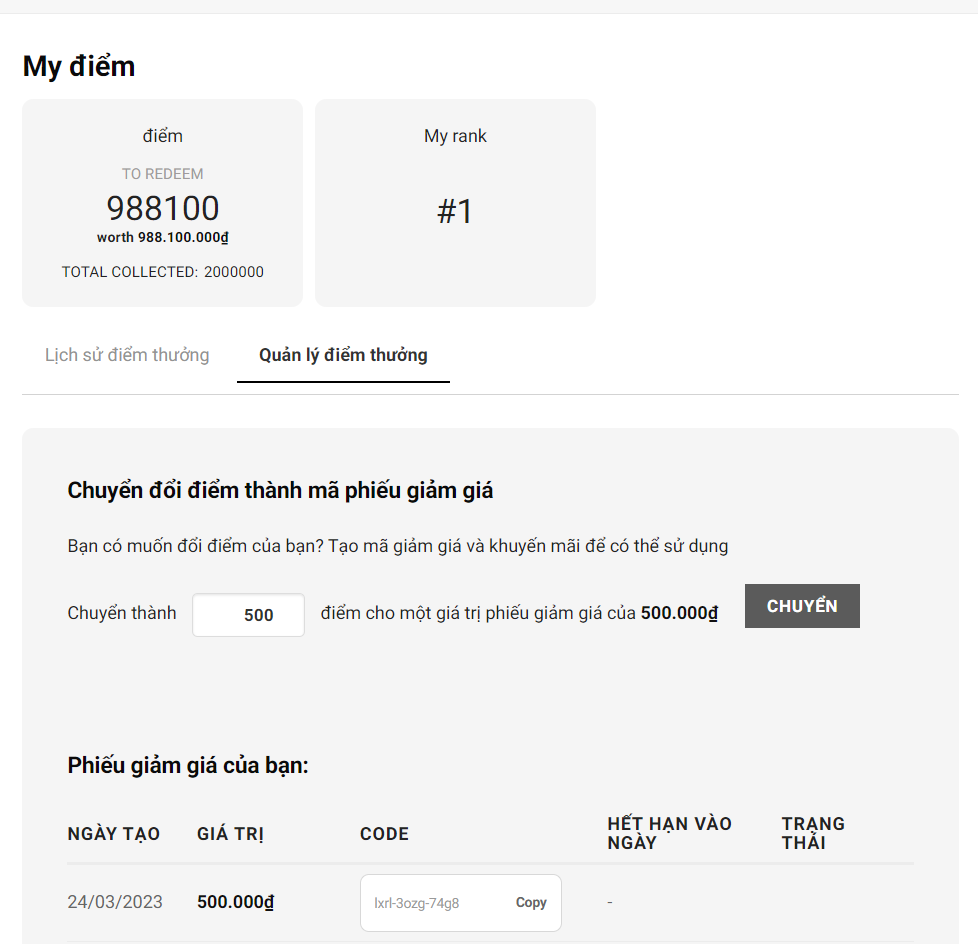Viewport: 978px width, 944px height.
Task: Click the TRẠNG THÁI column header
Action: point(813,833)
